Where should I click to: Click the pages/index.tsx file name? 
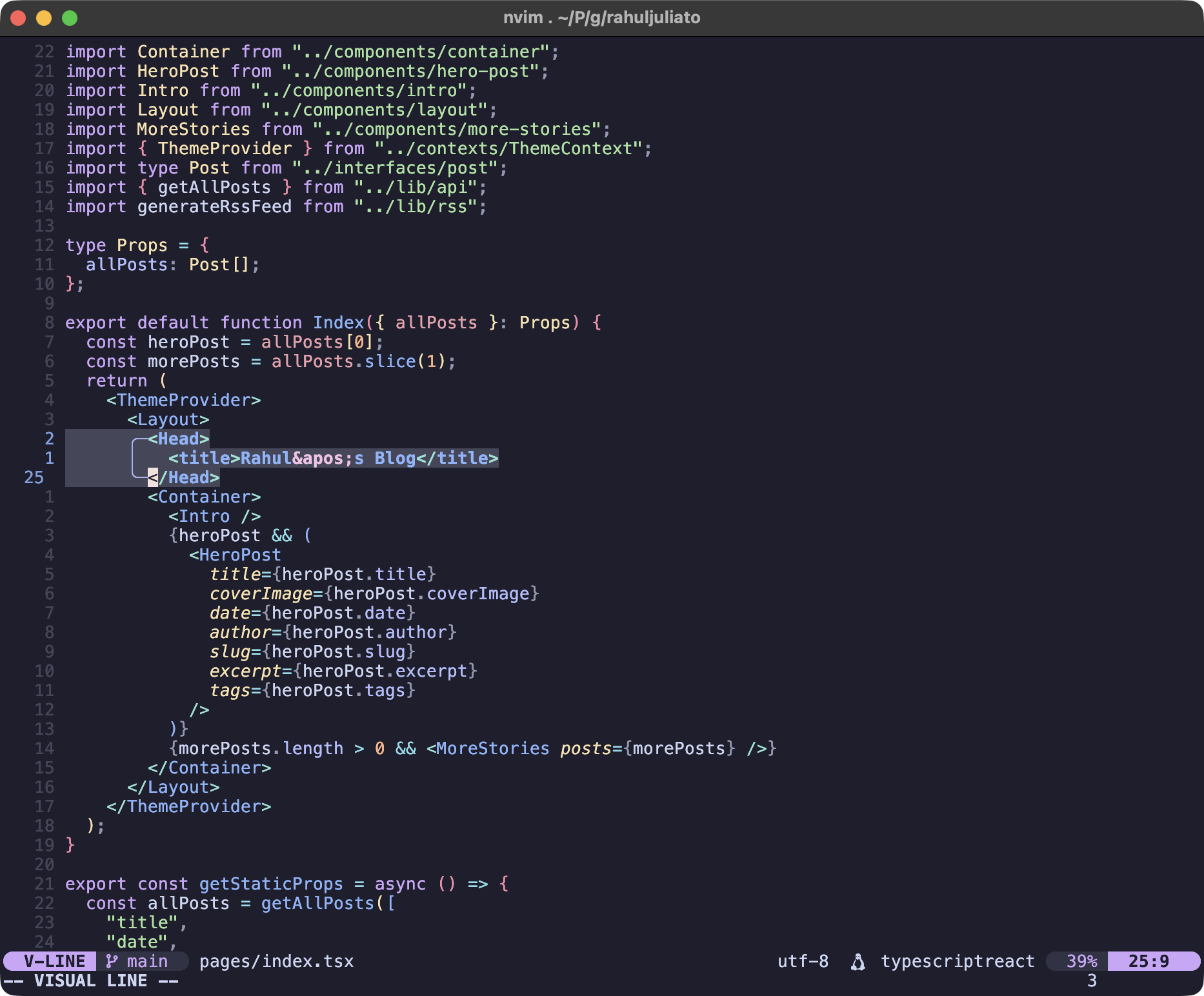click(276, 961)
